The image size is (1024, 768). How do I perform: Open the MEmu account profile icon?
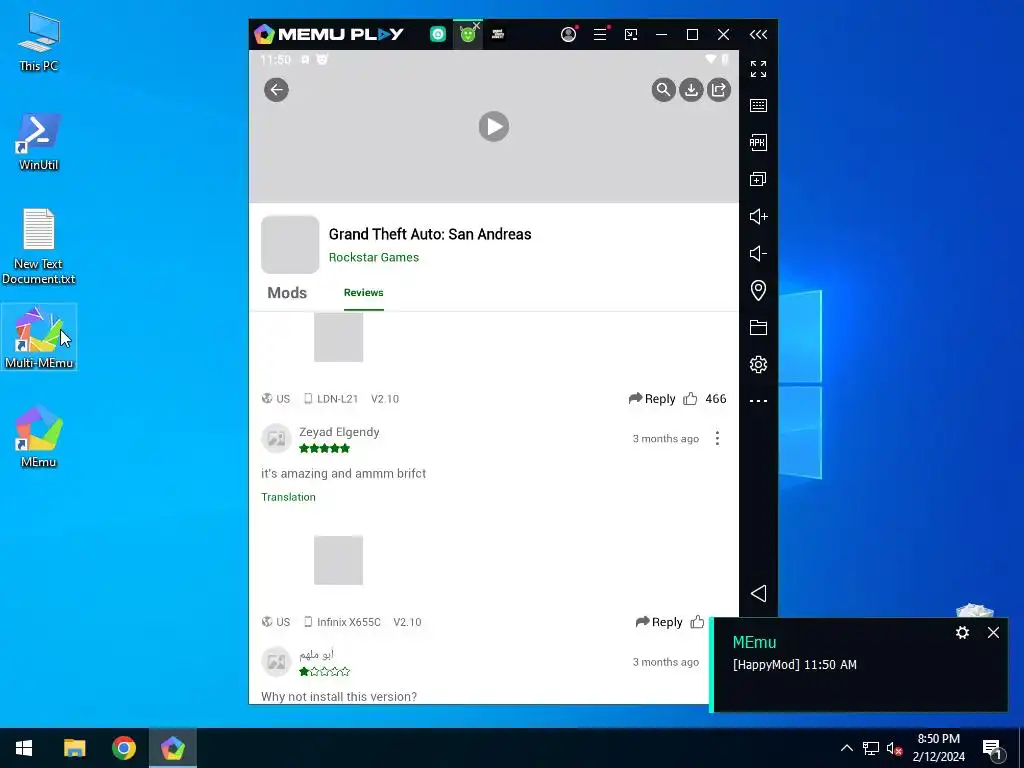(568, 35)
